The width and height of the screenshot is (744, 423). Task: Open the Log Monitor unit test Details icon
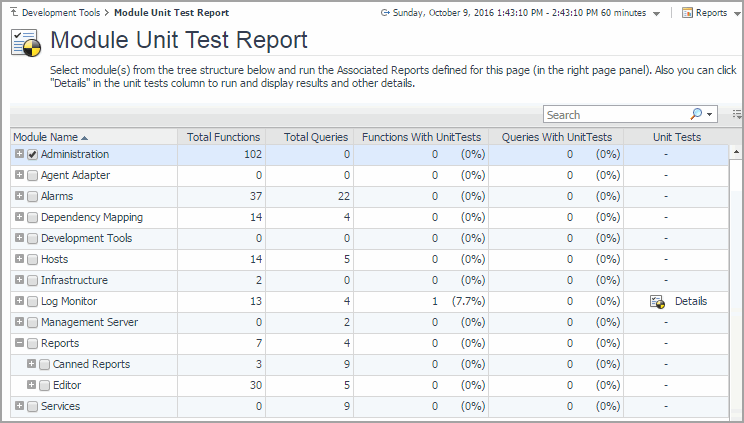[x=657, y=301]
